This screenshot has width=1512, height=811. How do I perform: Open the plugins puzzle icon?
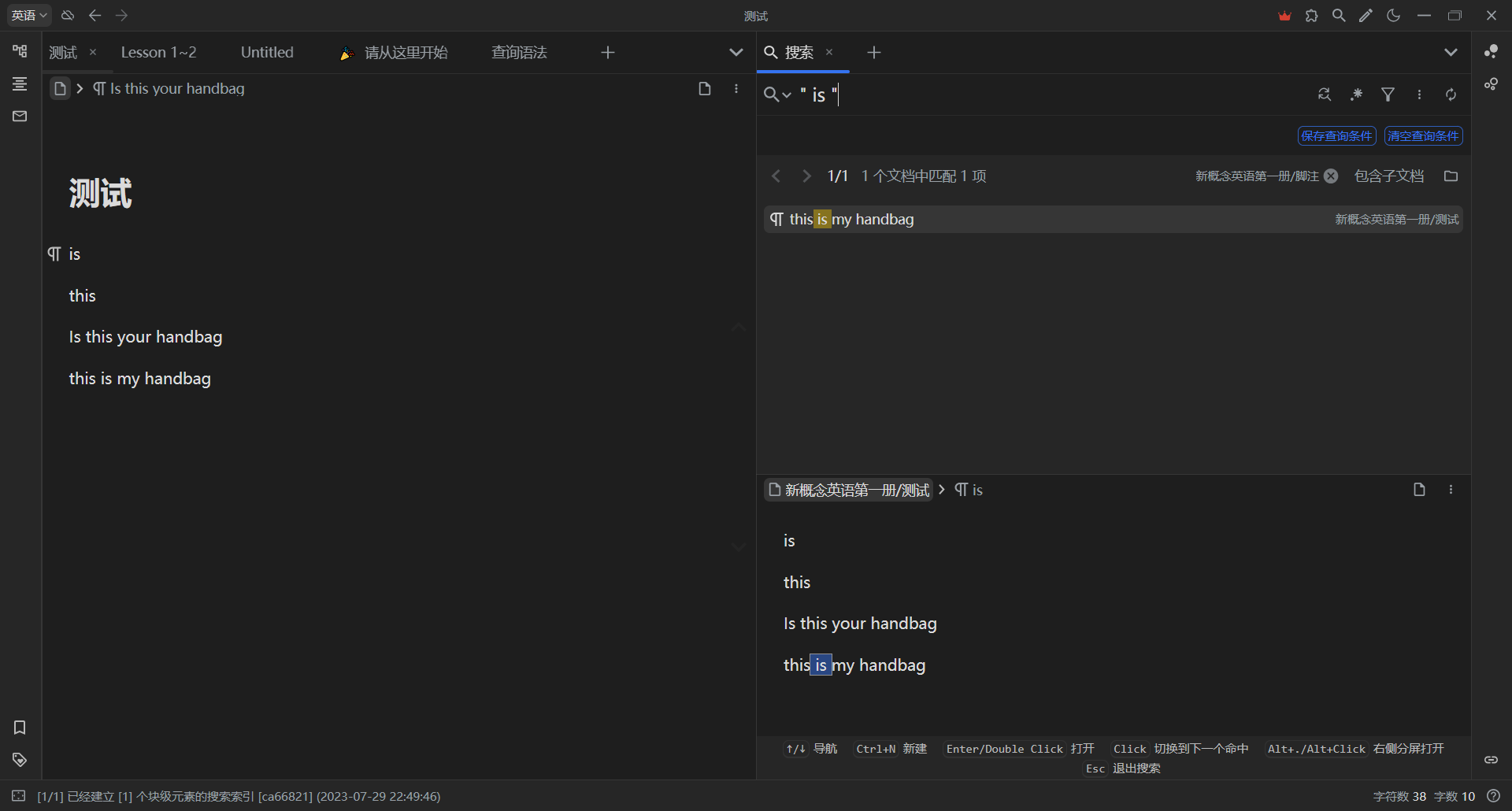[1311, 15]
